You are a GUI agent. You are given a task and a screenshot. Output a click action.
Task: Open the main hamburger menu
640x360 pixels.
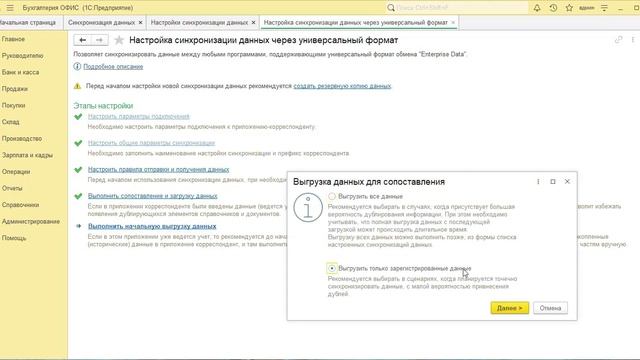pyautogui.click(x=10, y=8)
